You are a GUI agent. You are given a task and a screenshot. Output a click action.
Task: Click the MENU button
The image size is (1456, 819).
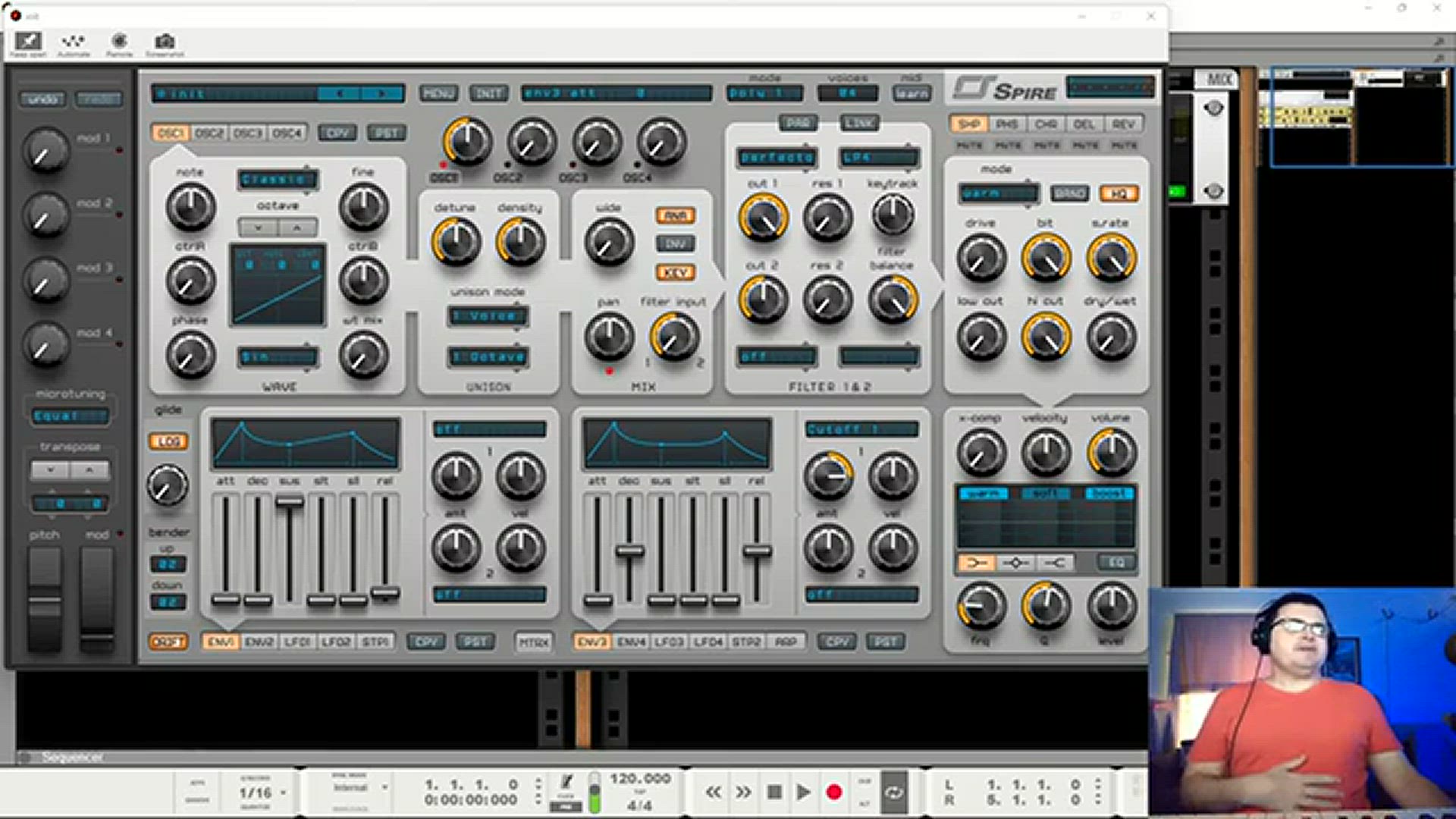[x=438, y=93]
